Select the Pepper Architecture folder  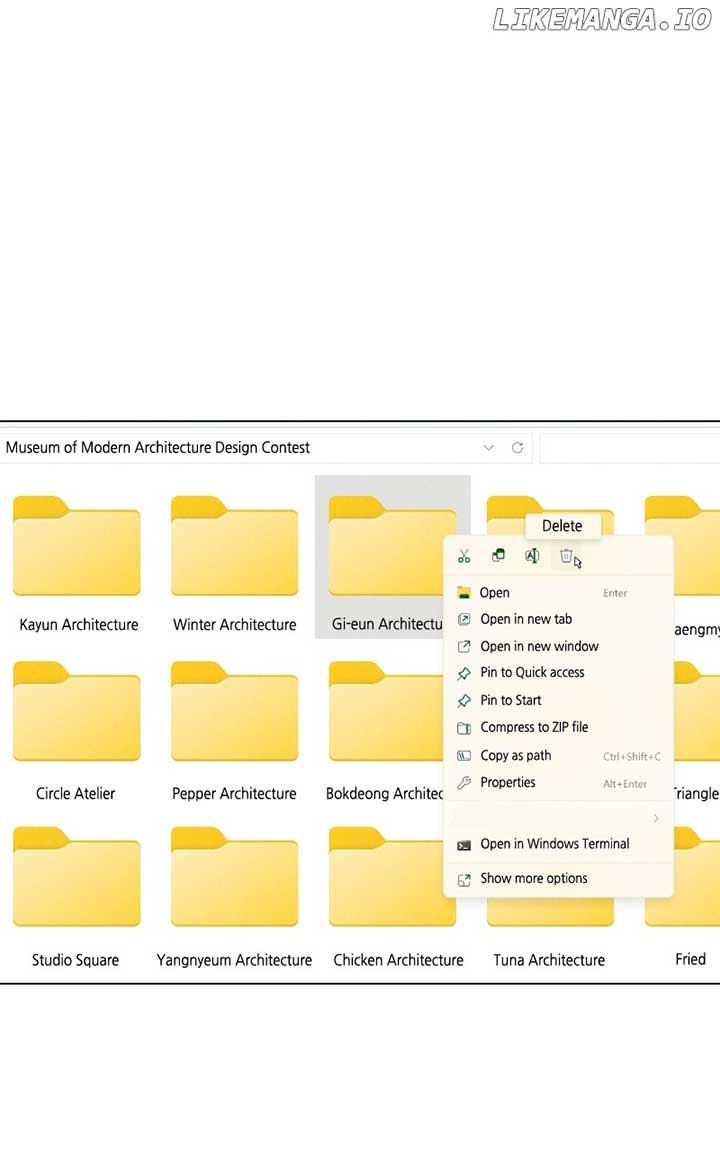(234, 714)
